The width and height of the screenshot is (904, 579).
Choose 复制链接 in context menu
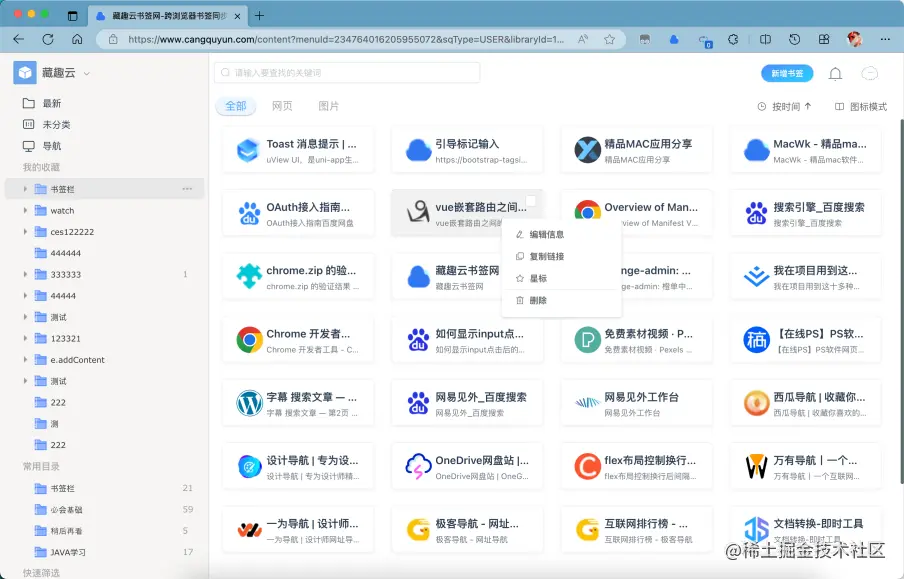coord(562,256)
